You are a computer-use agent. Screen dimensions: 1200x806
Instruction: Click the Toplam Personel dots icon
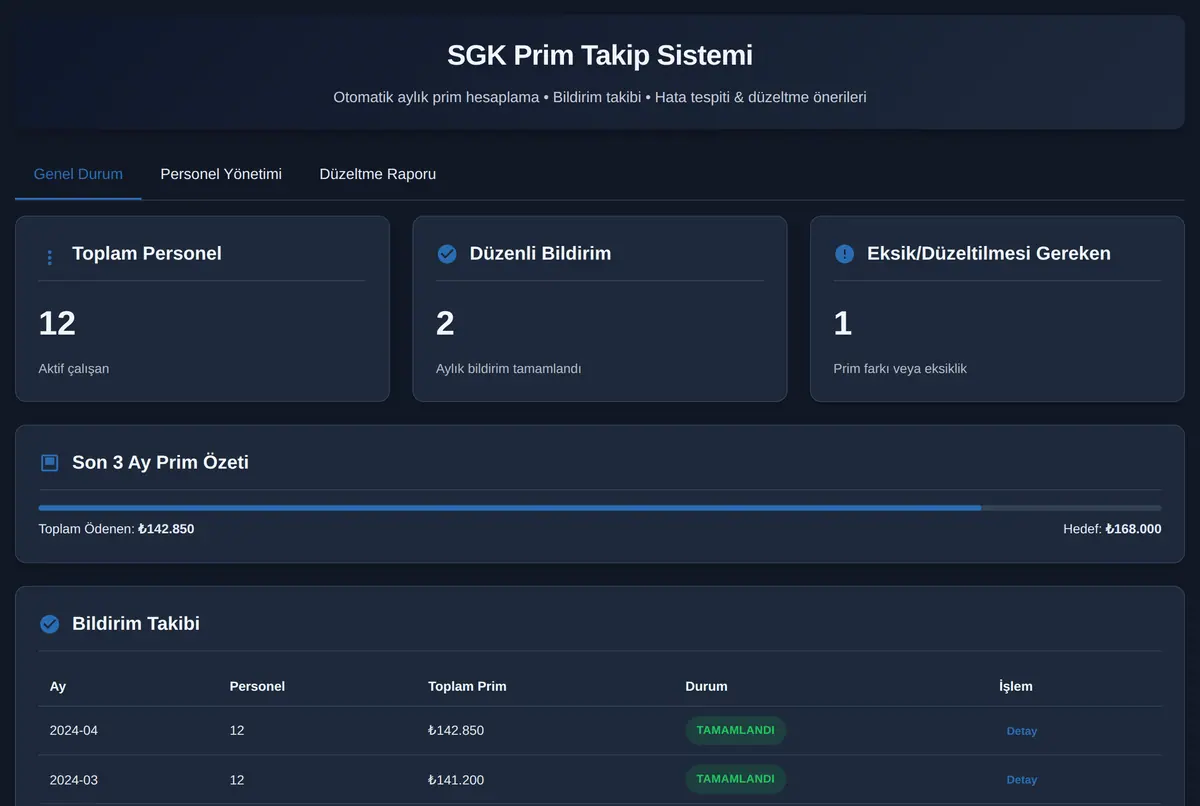[x=50, y=257]
